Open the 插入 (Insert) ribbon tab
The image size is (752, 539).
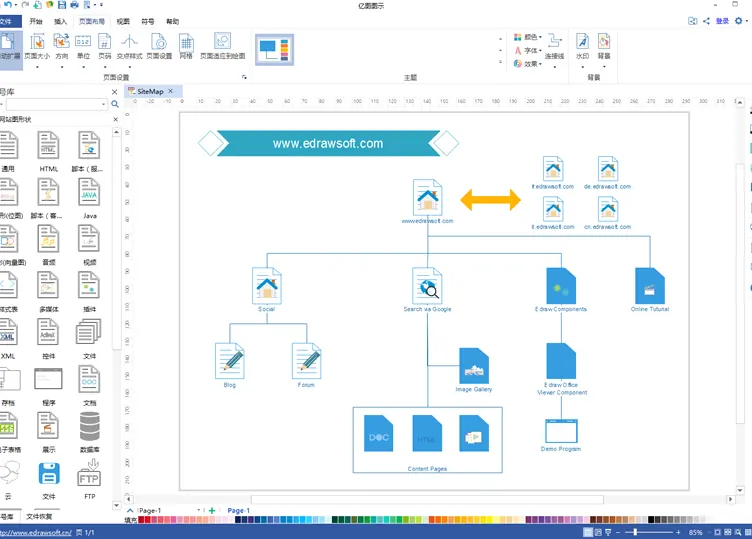60,21
